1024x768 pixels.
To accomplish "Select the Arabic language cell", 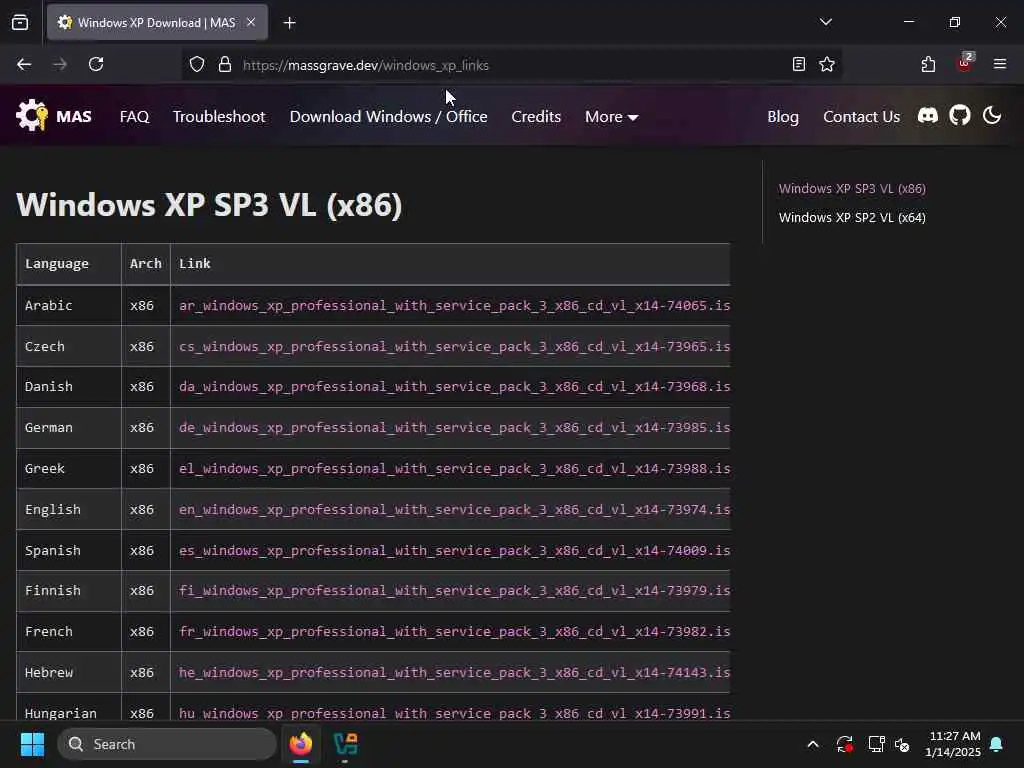I will (69, 306).
